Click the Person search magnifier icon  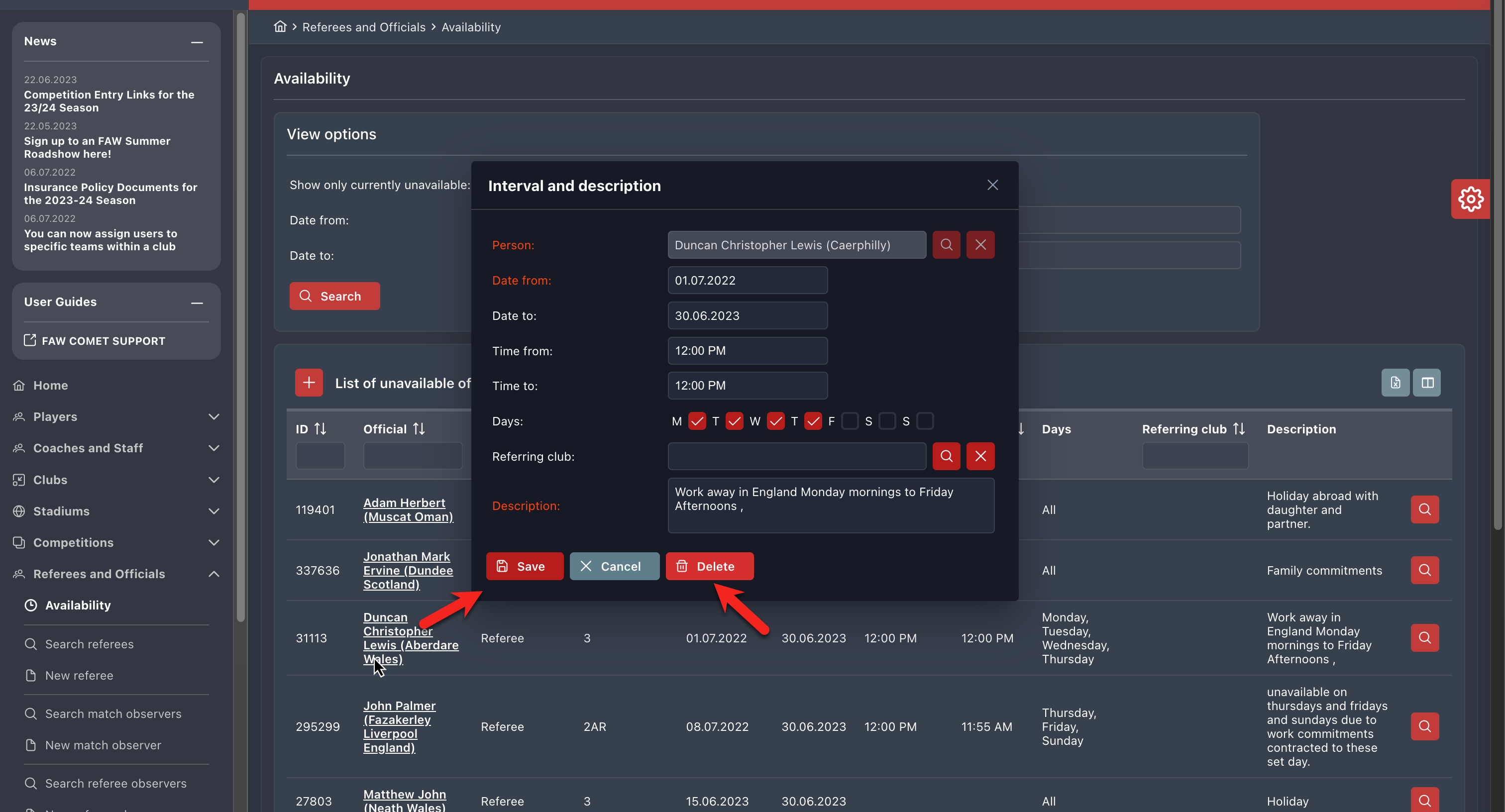pos(946,245)
